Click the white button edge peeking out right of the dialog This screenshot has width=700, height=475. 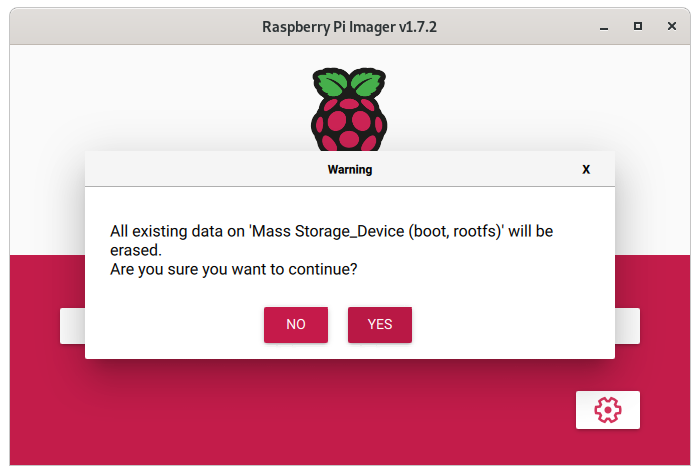click(x=627, y=326)
